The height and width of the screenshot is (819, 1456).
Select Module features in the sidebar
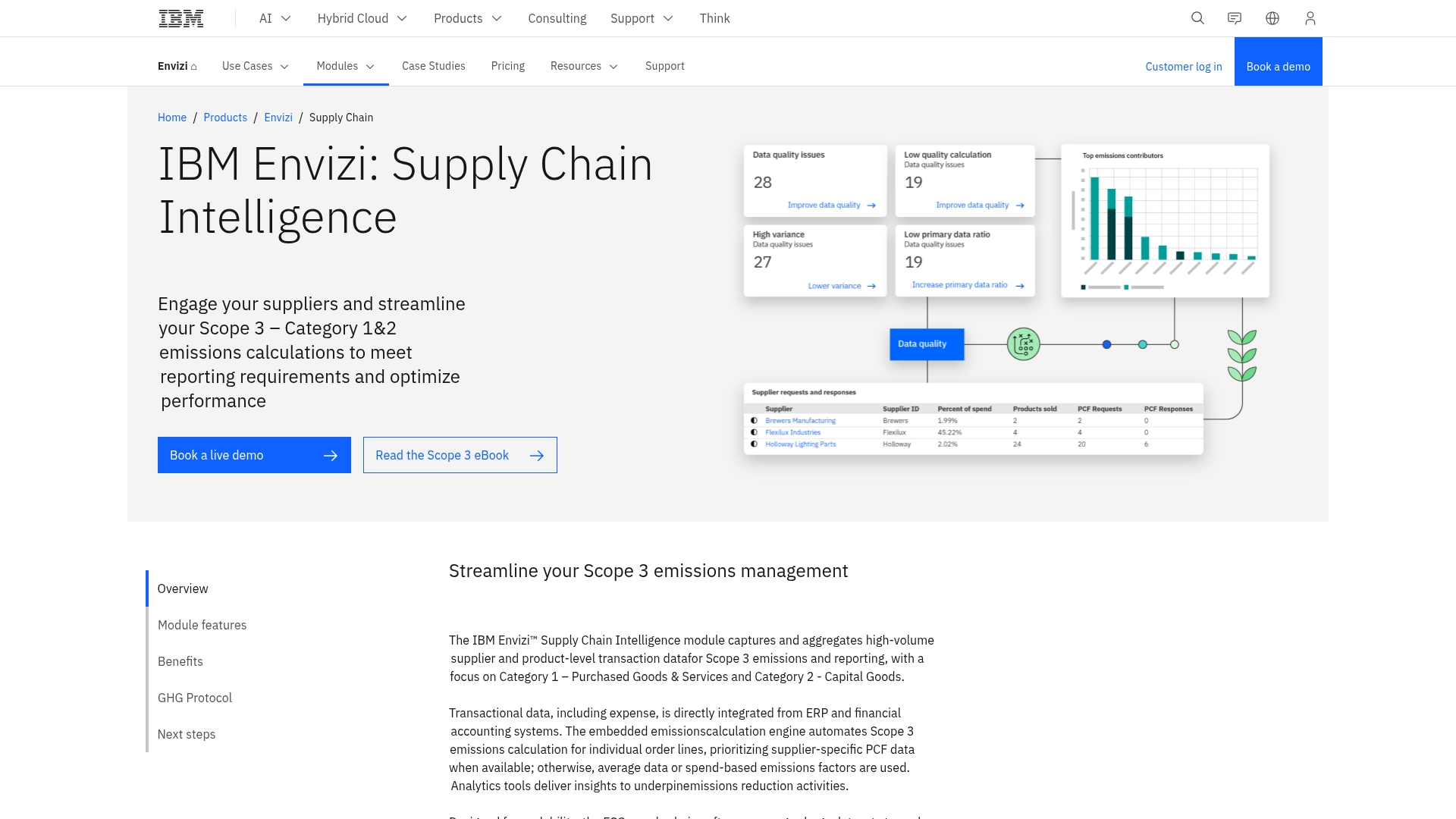[x=202, y=625]
